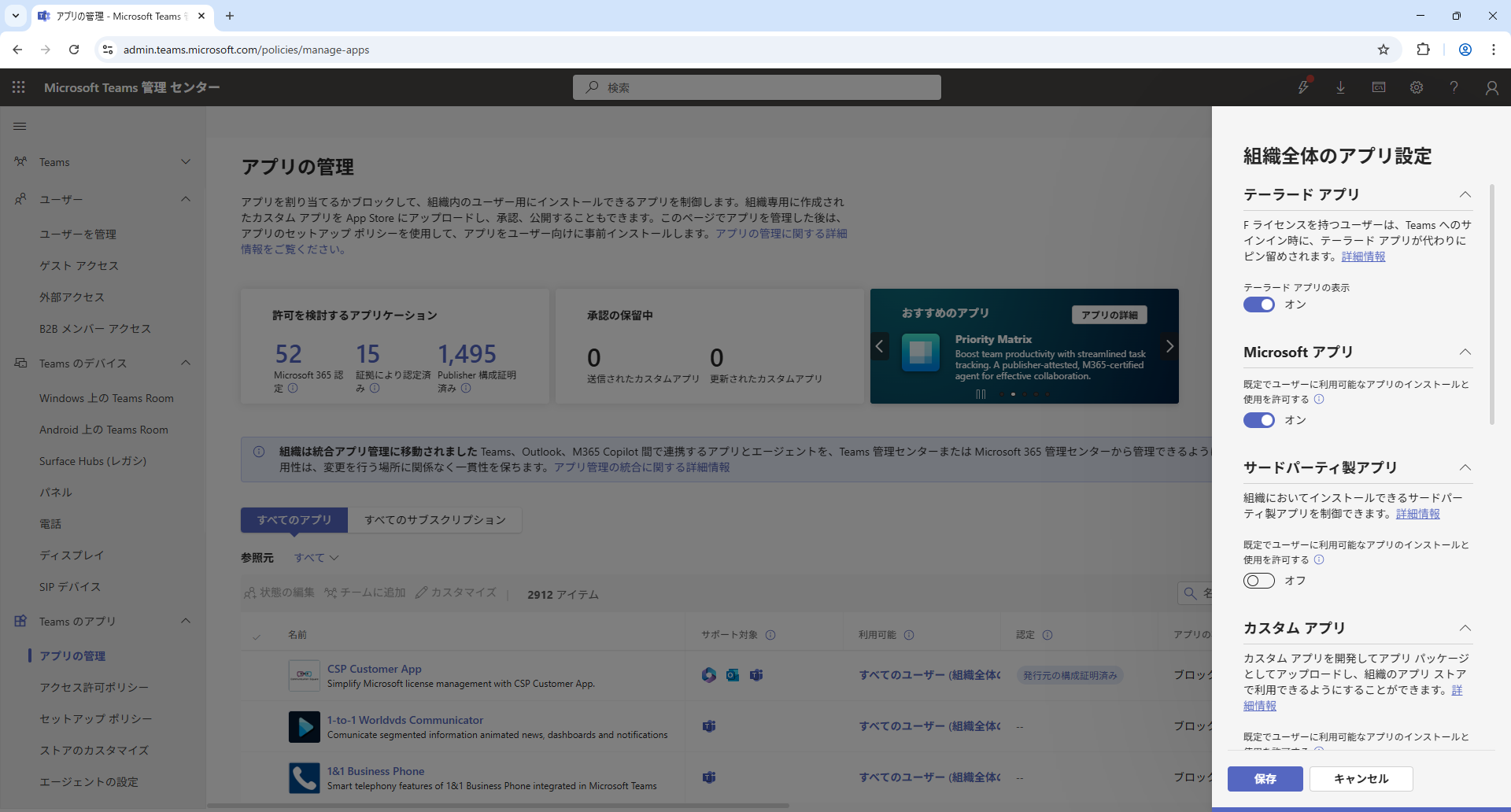Open the account profile icon in the Teams header

1492,87
